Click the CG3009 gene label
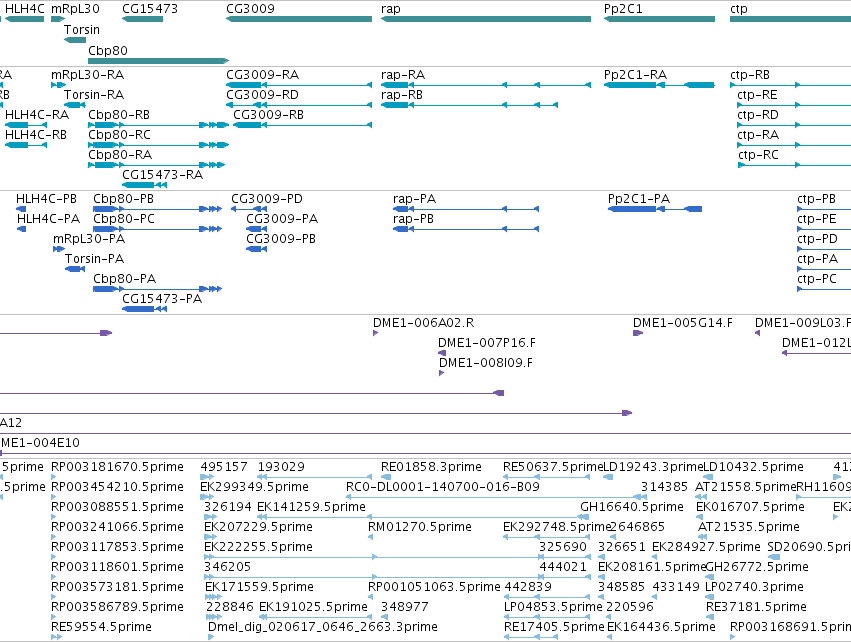Viewport: 851px width, 642px height. tap(250, 9)
